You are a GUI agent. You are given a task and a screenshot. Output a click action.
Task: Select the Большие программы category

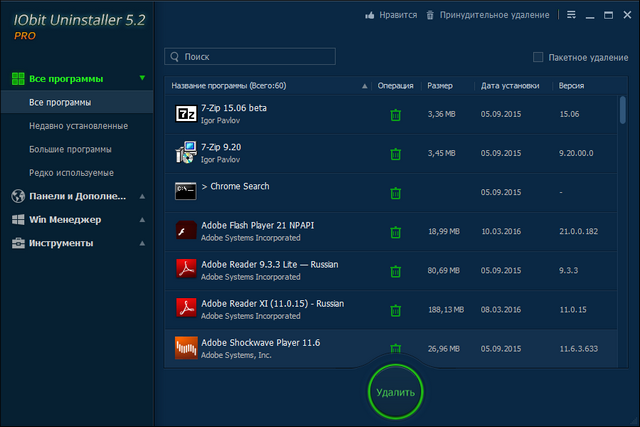pyautogui.click(x=70, y=149)
